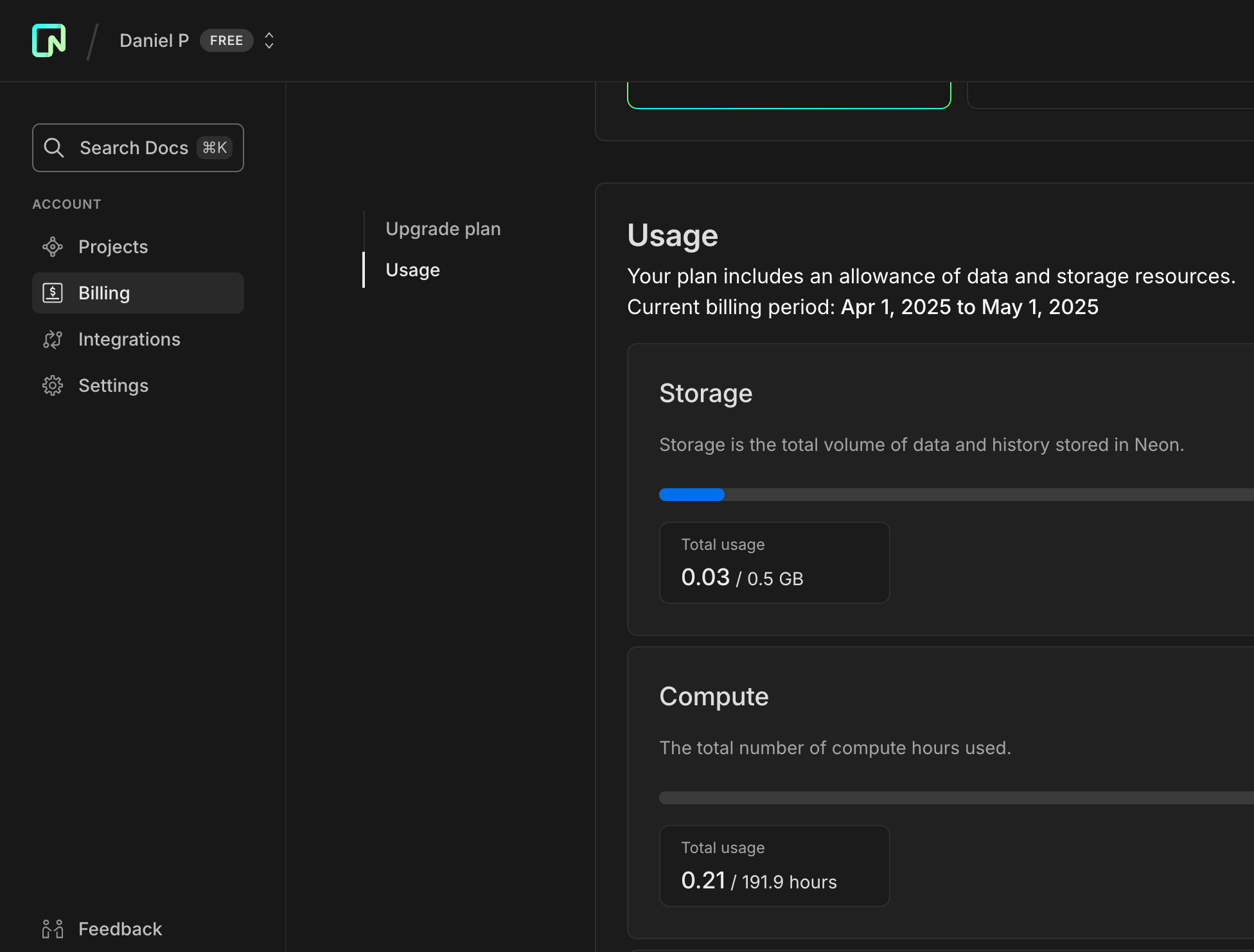Click the Compute card title
This screenshot has height=952, width=1254.
(x=714, y=696)
